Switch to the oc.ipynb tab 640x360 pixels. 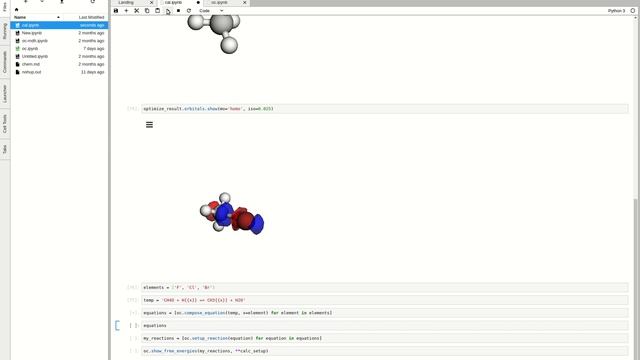coord(219,2)
